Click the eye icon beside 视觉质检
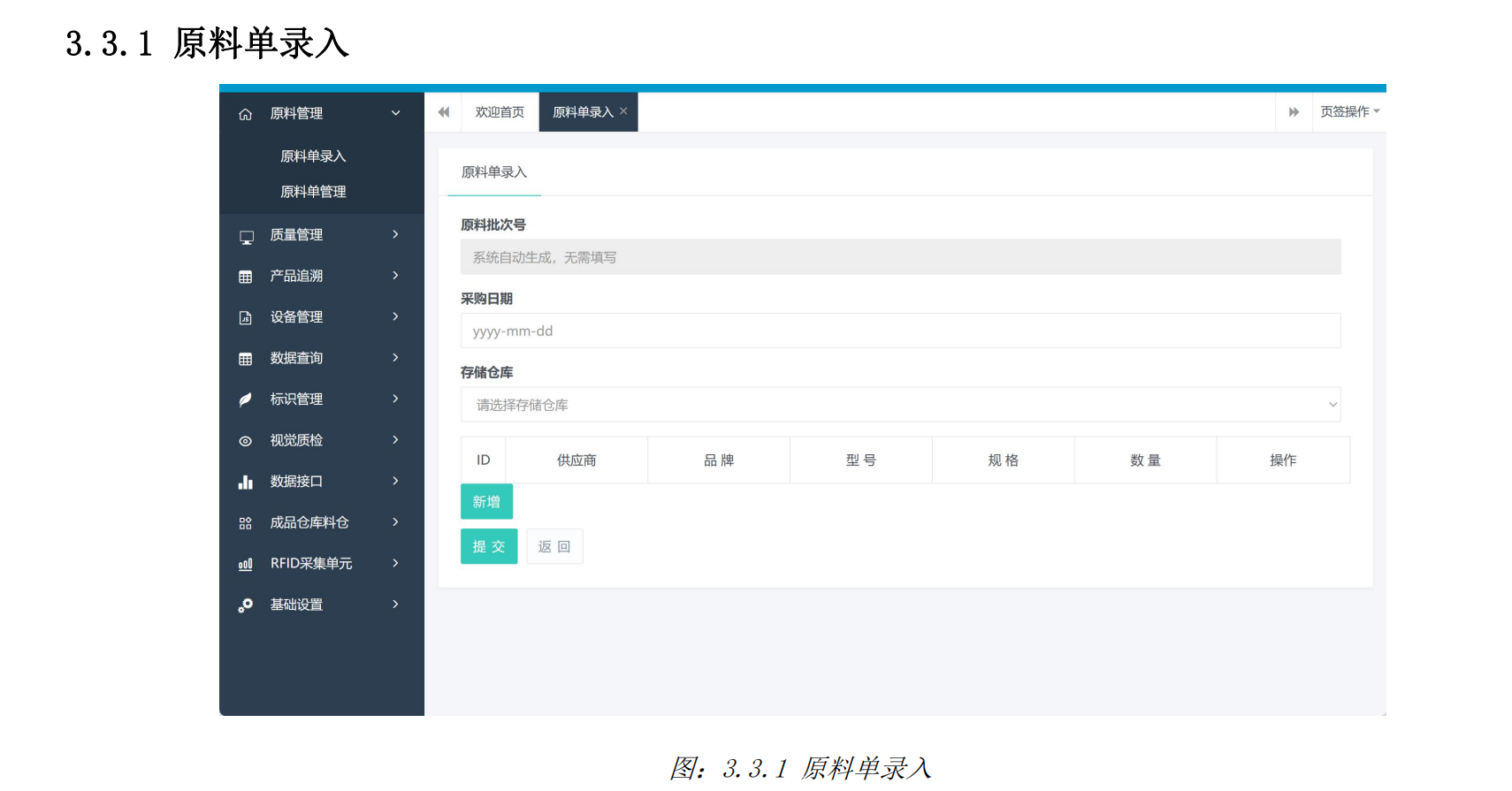Viewport: 1512px width, 791px height. (x=246, y=441)
